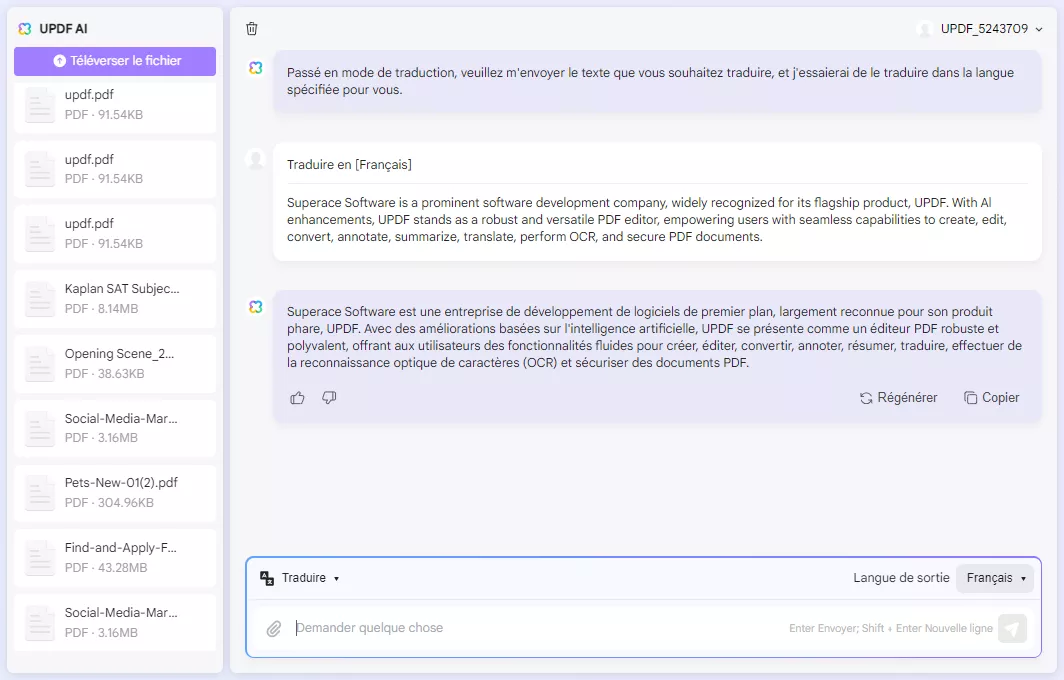The height and width of the screenshot is (680, 1064).
Task: Click the UPDF AI logo icon
Action: coord(24,29)
